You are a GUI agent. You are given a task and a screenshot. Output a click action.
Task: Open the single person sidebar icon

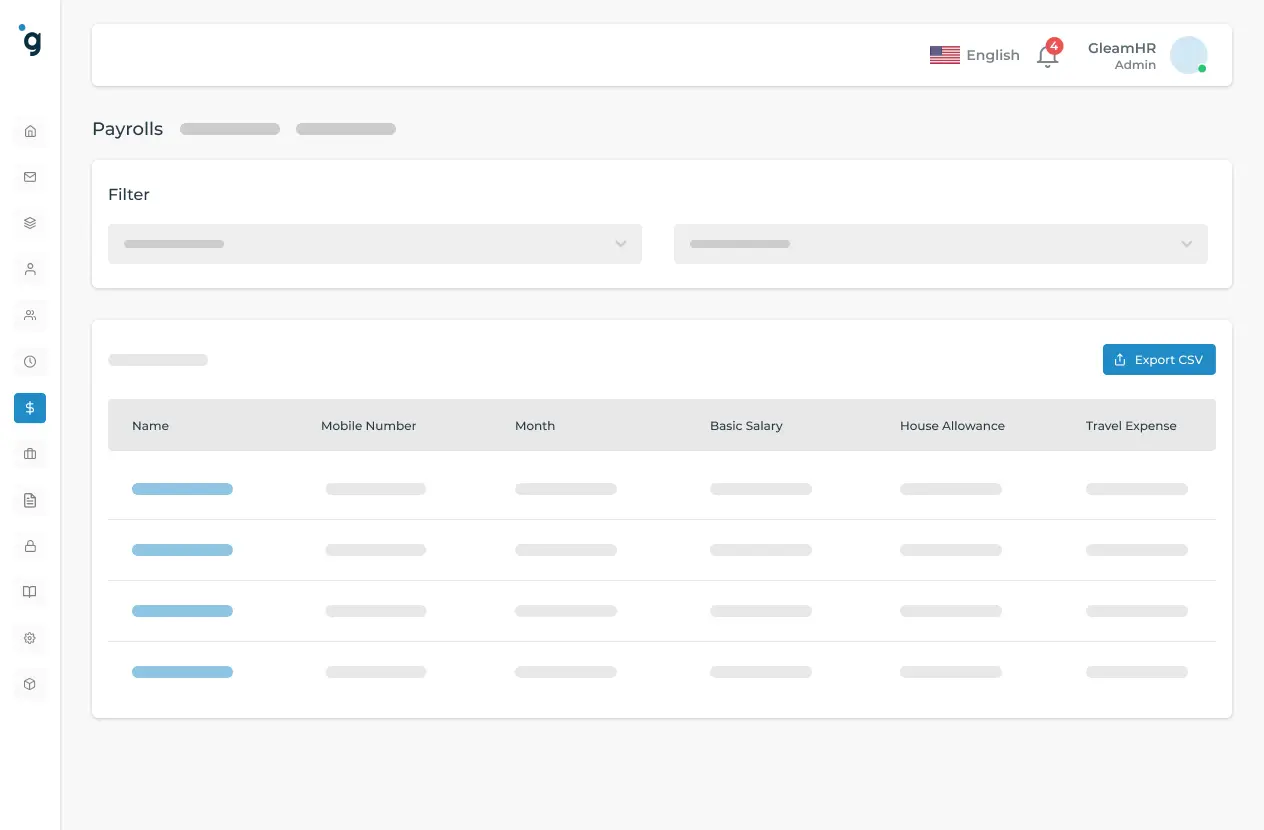pyautogui.click(x=30, y=269)
